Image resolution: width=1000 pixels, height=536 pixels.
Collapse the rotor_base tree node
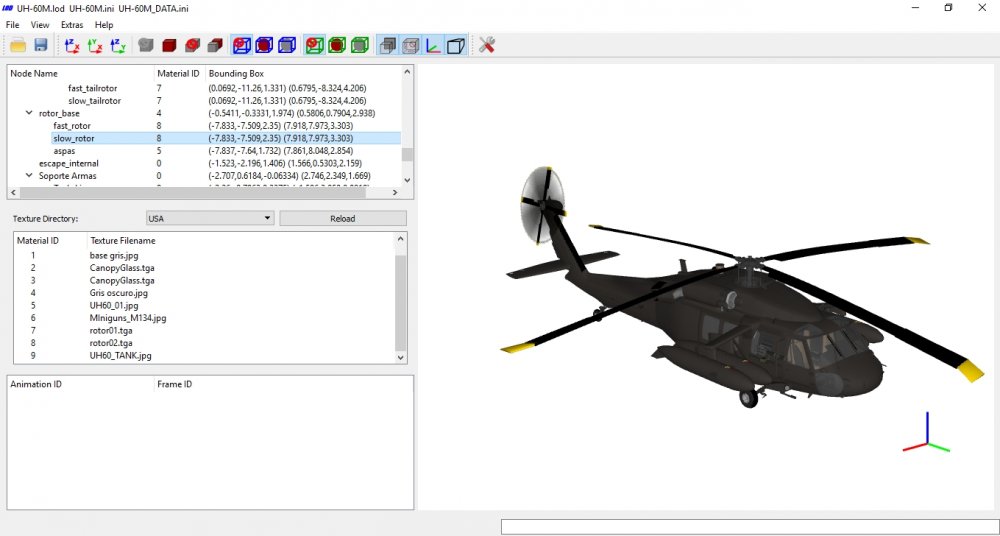[x=29, y=113]
